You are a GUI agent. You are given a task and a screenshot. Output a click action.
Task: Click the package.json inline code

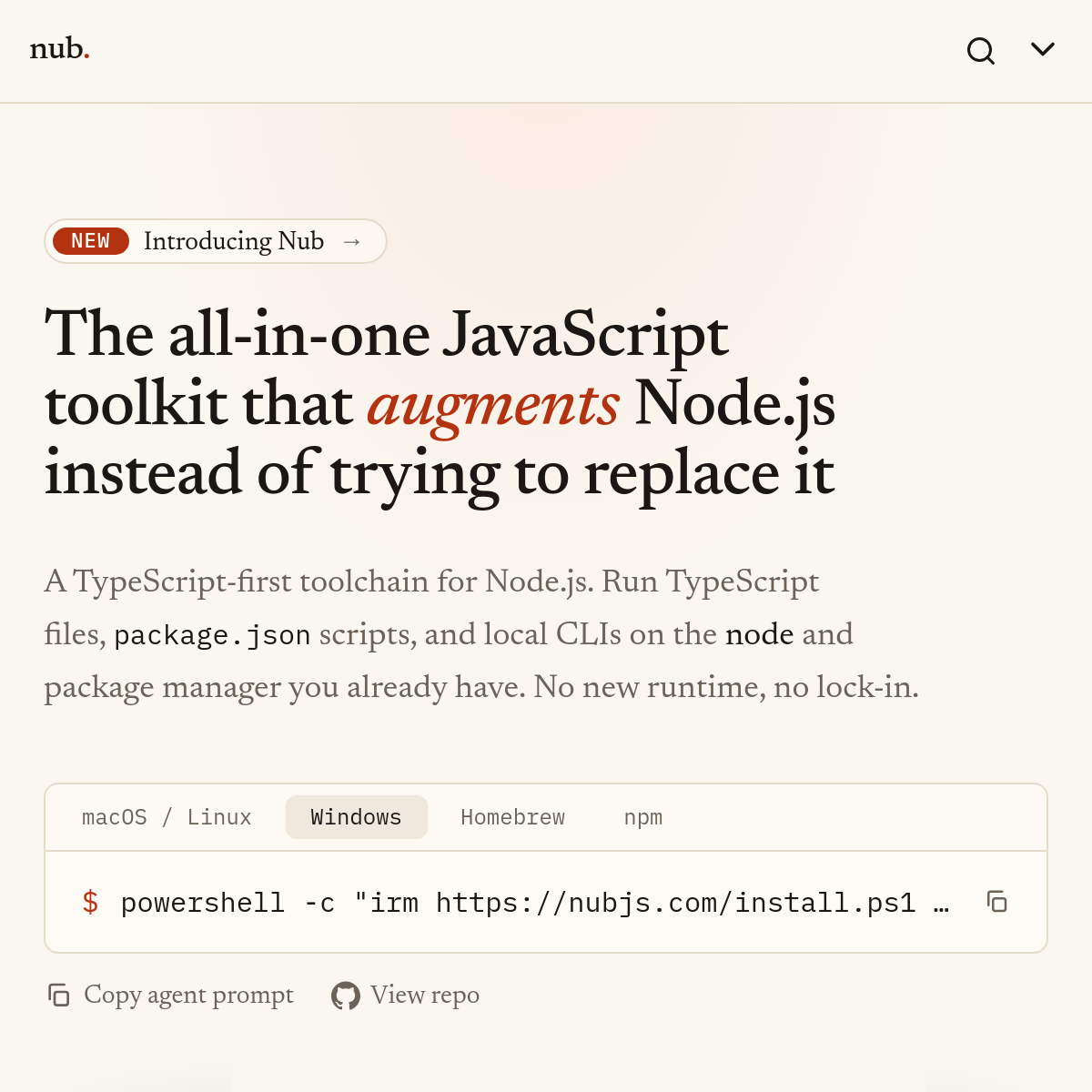tap(212, 635)
